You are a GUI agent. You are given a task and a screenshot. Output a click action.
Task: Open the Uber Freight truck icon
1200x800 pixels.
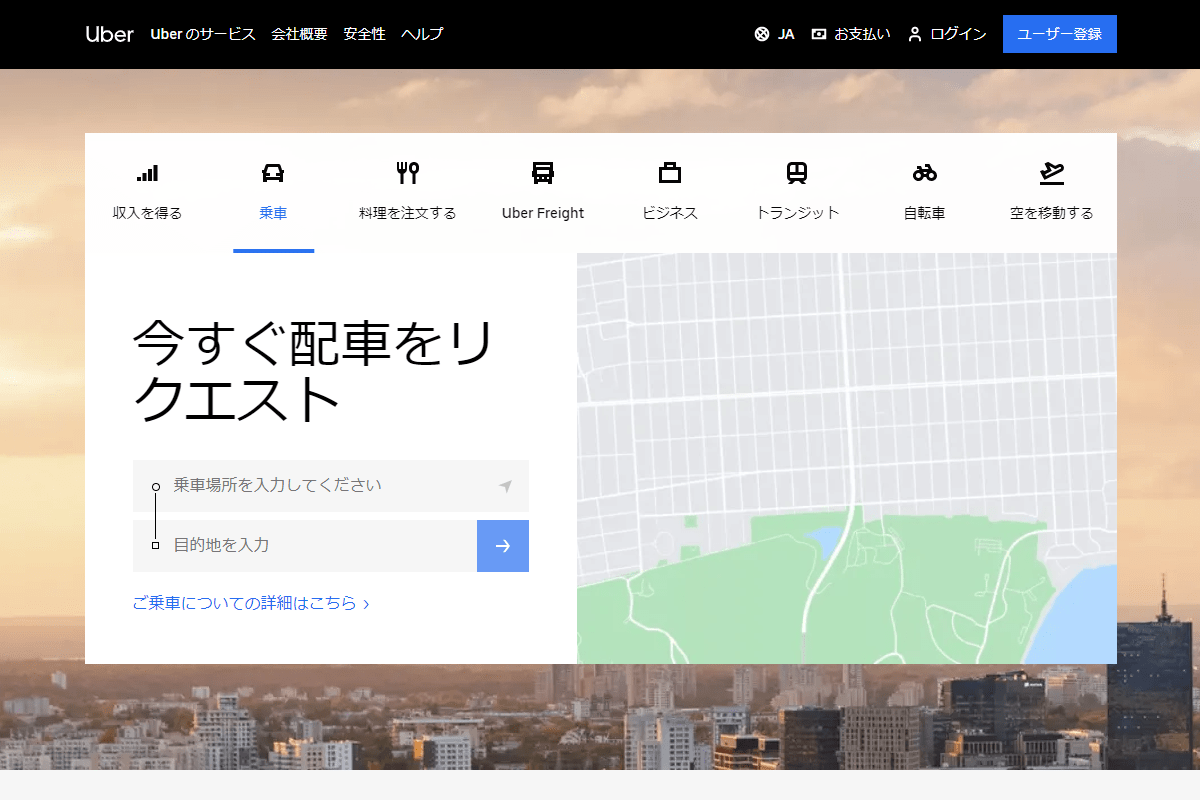pyautogui.click(x=543, y=173)
